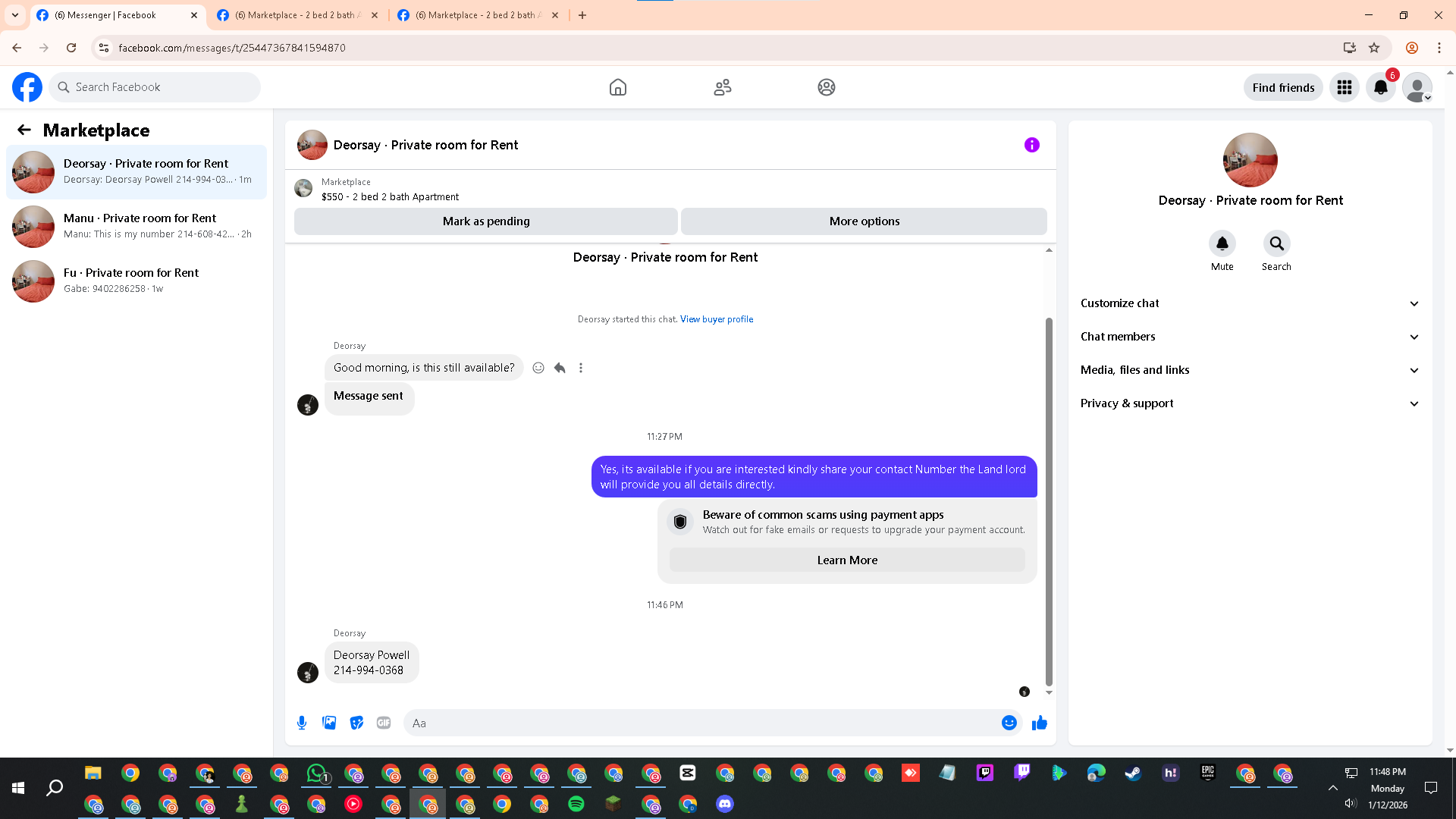Open the View buyer profile link

point(716,319)
